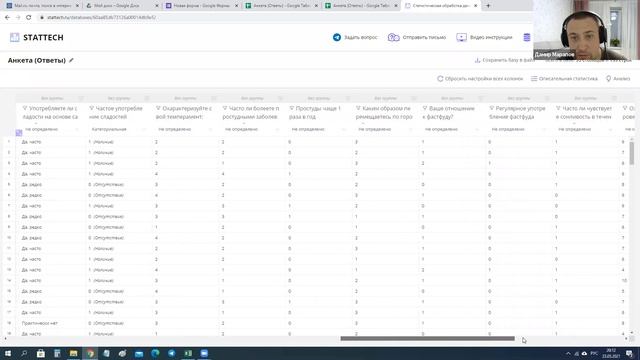Screen dimensions: 640x360
Task: Filter the Каким образом перемещаетесь column
Action: [358, 108]
